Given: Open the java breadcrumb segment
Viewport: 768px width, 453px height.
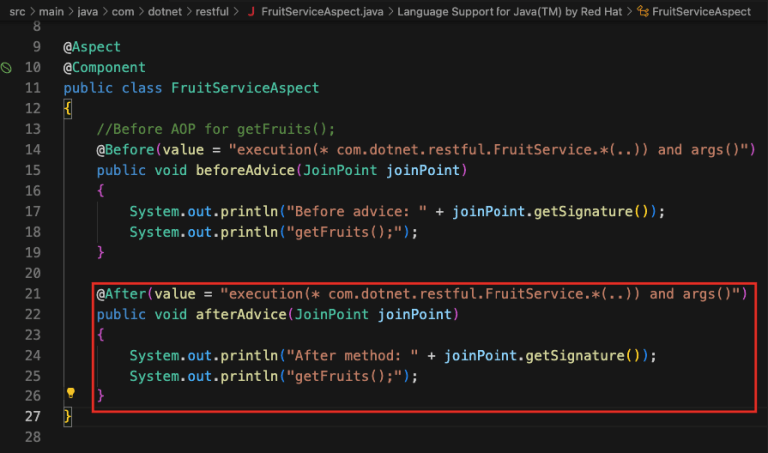Looking at the screenshot, I should pos(88,11).
